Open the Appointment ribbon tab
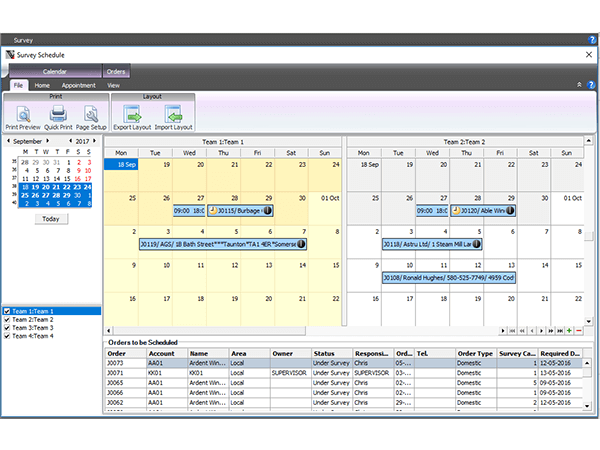Viewport: 600px width, 450px height. coord(78,85)
